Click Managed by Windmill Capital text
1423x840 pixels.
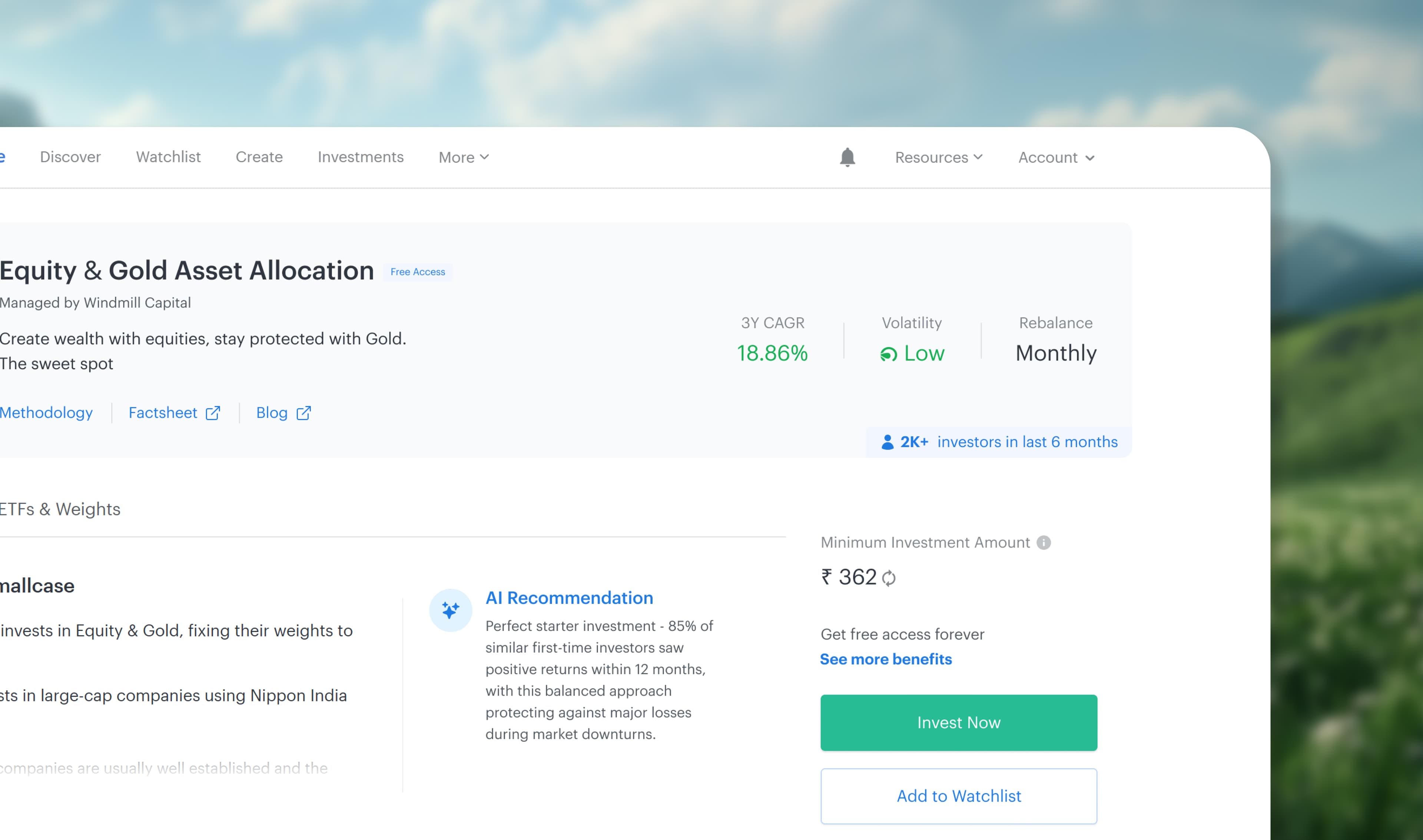95,303
